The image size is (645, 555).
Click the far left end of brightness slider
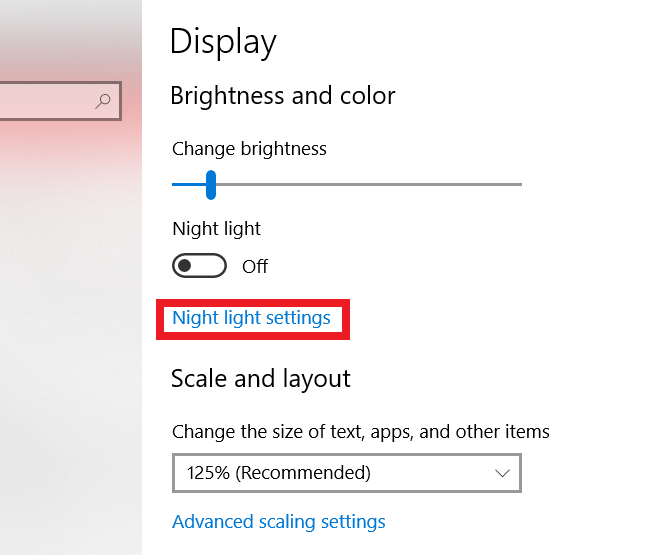click(x=175, y=184)
